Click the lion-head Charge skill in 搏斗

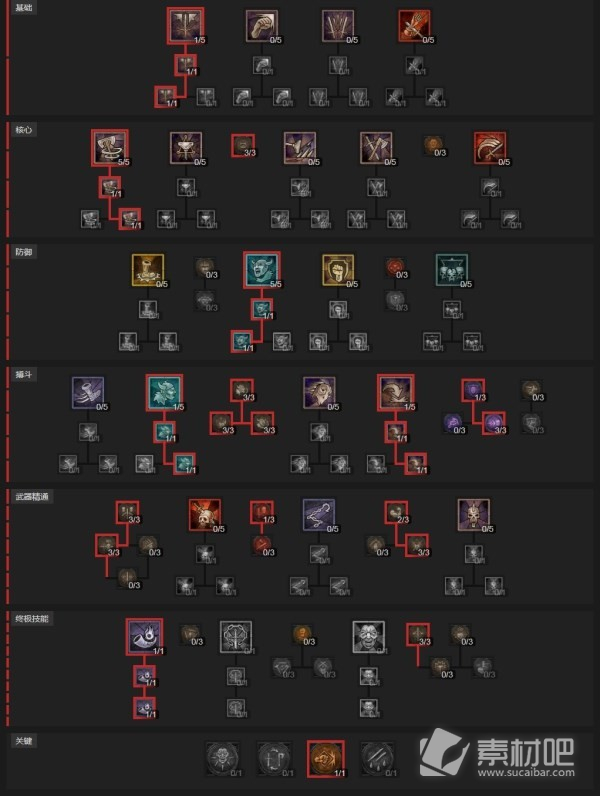[x=319, y=392]
